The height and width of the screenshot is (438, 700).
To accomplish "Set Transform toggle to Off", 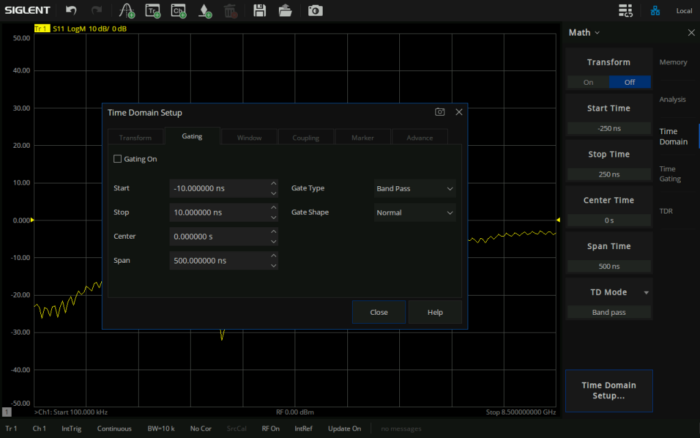I will (629, 82).
